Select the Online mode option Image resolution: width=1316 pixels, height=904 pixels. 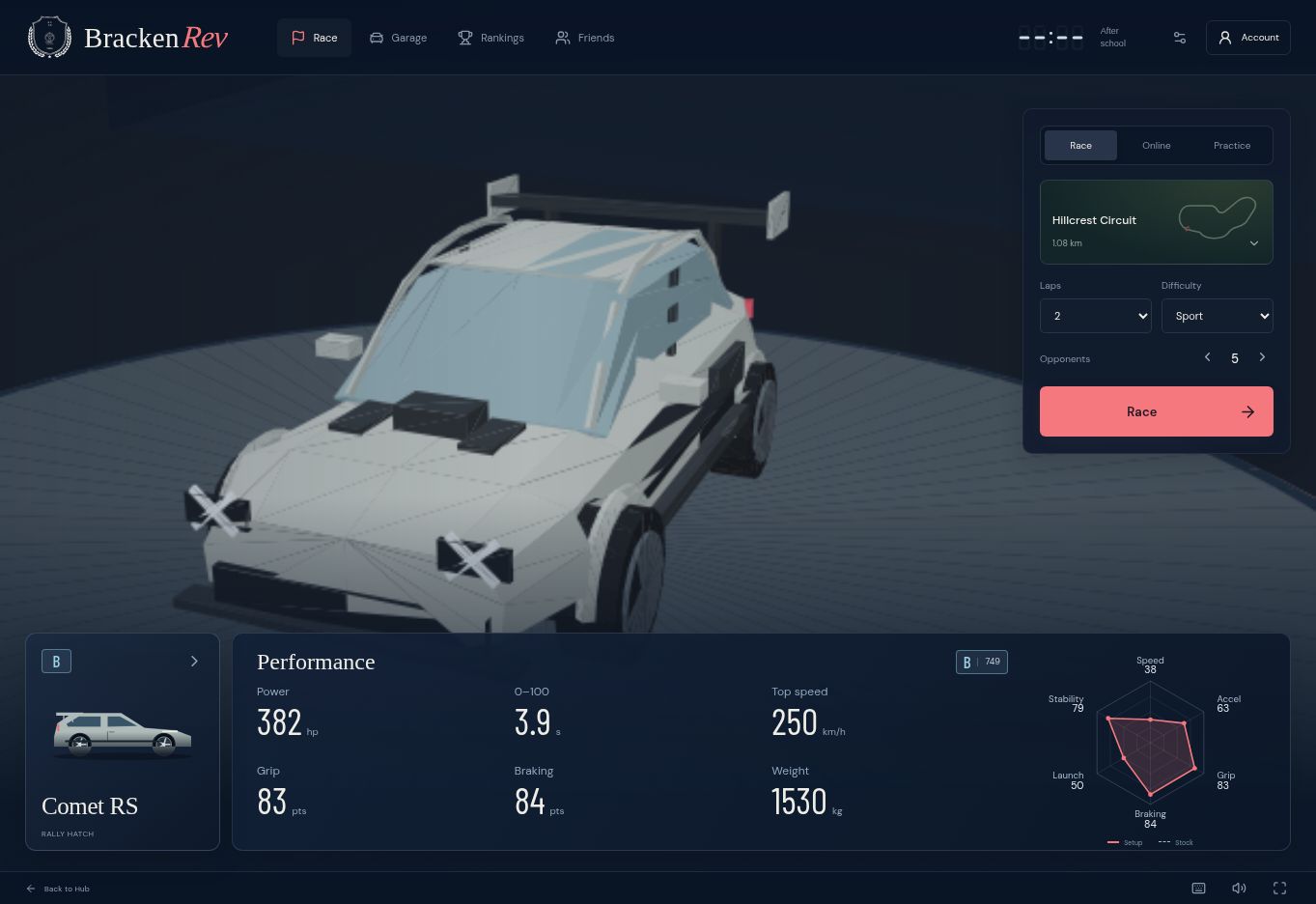[1156, 146]
